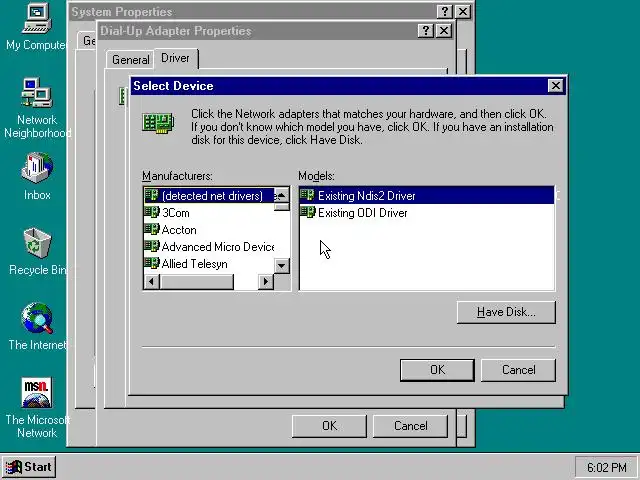Viewport: 640px width, 480px height.
Task: Click Manufacturers list scroll up arrow
Action: click(x=282, y=196)
